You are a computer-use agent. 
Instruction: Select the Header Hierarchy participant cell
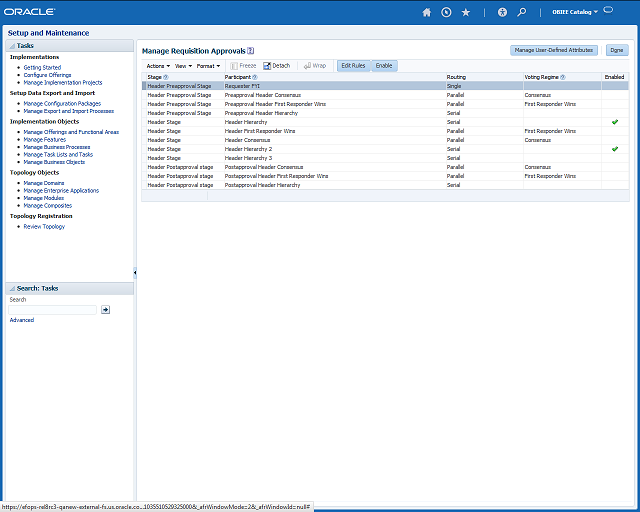click(246, 122)
